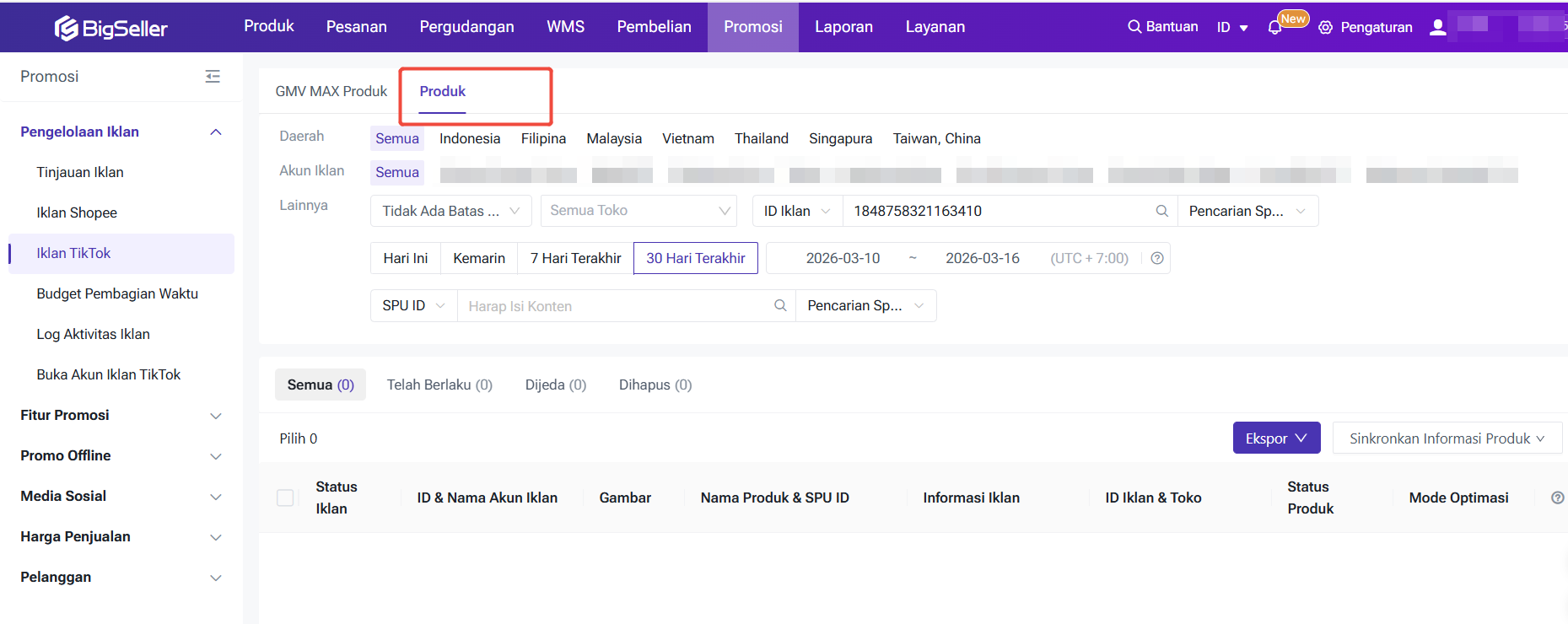Click the user profile icon
This screenshot has width=1568, height=624.
point(1438,27)
